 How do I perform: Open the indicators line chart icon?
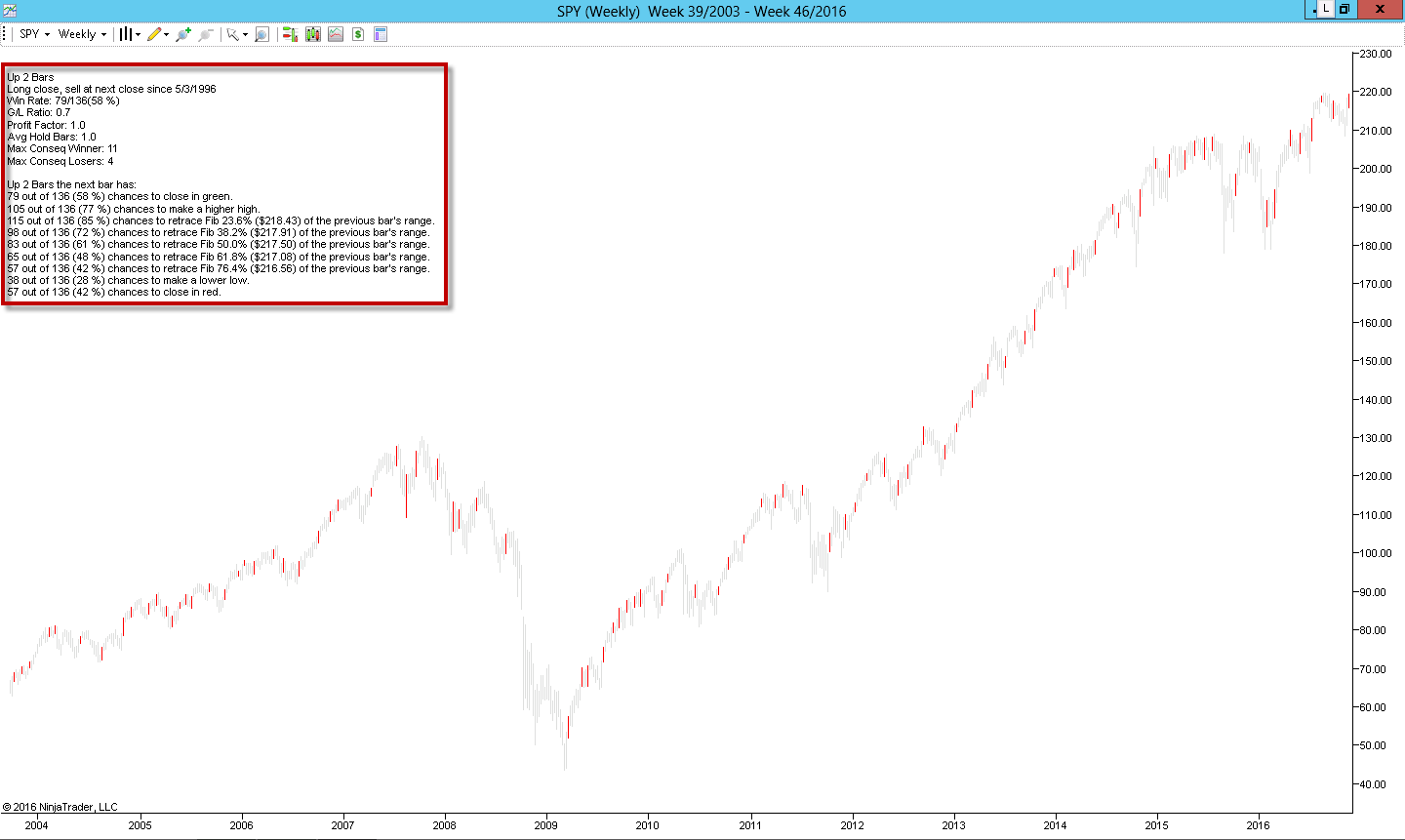(x=336, y=34)
